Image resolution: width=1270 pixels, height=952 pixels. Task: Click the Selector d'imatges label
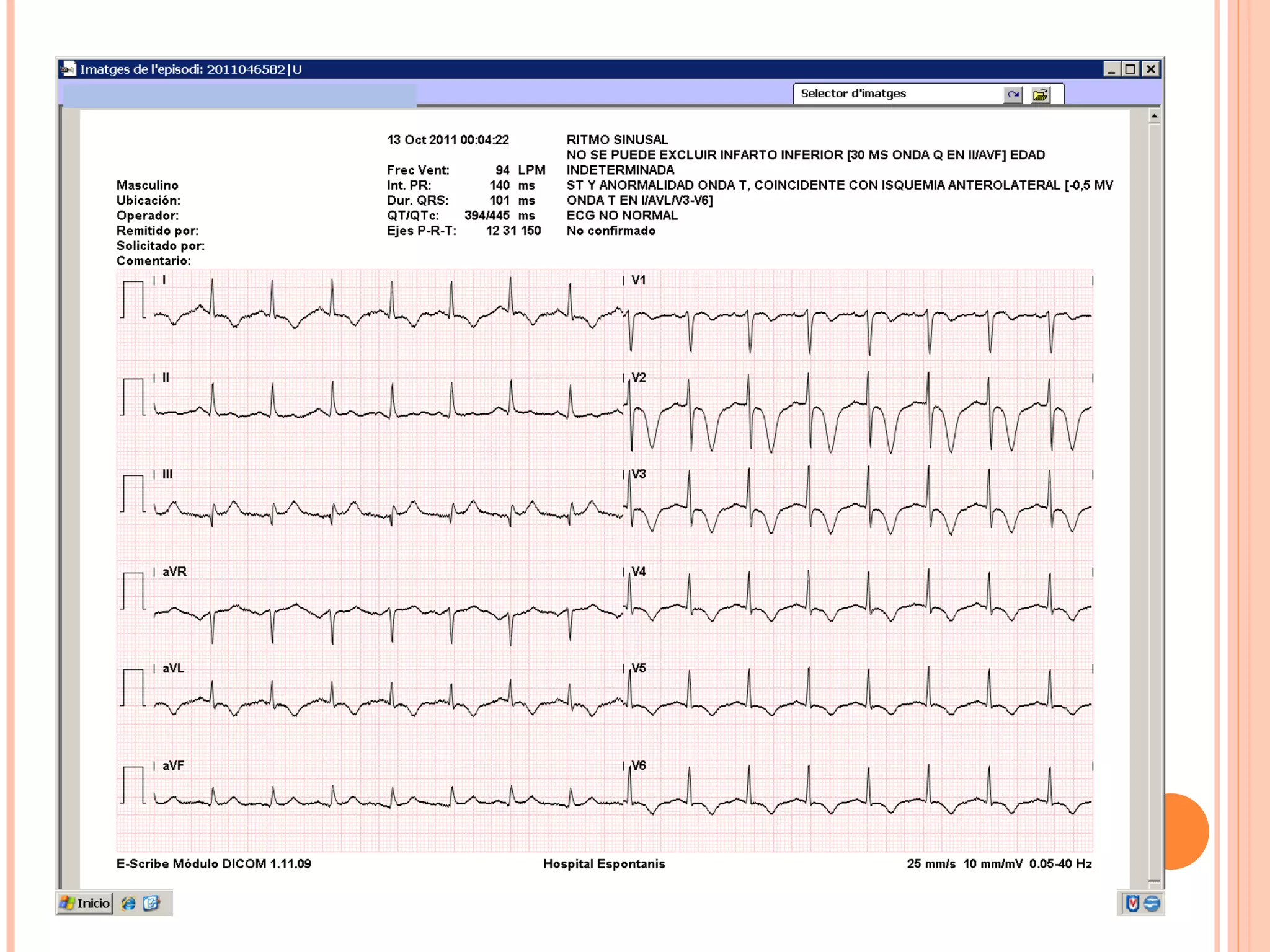tap(853, 94)
